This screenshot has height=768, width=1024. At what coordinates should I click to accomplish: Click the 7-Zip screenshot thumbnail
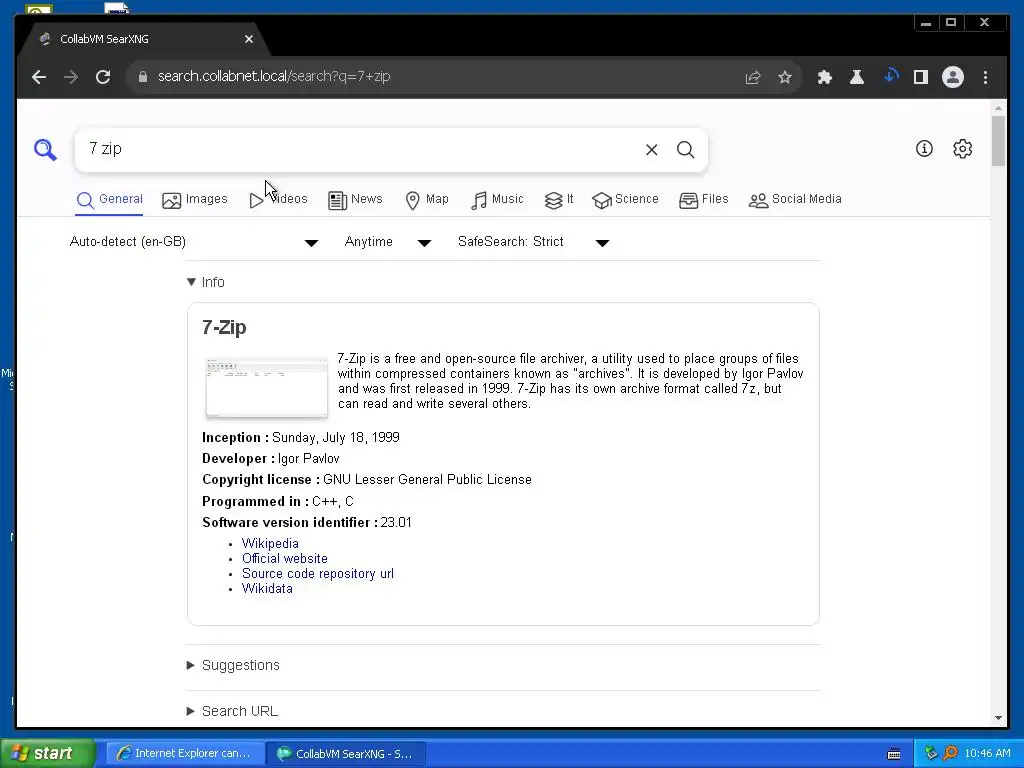tap(266, 388)
